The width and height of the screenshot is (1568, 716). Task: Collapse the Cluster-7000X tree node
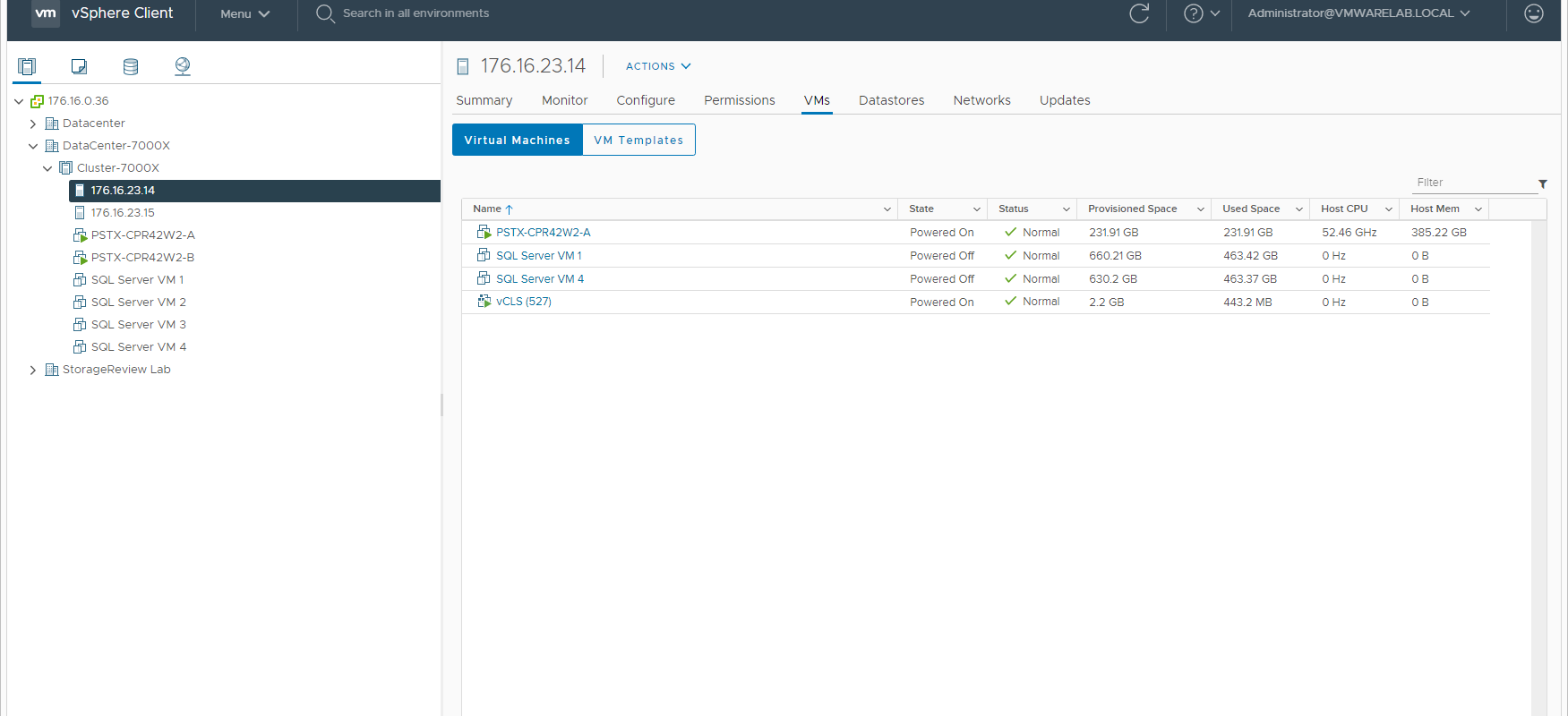pos(47,168)
